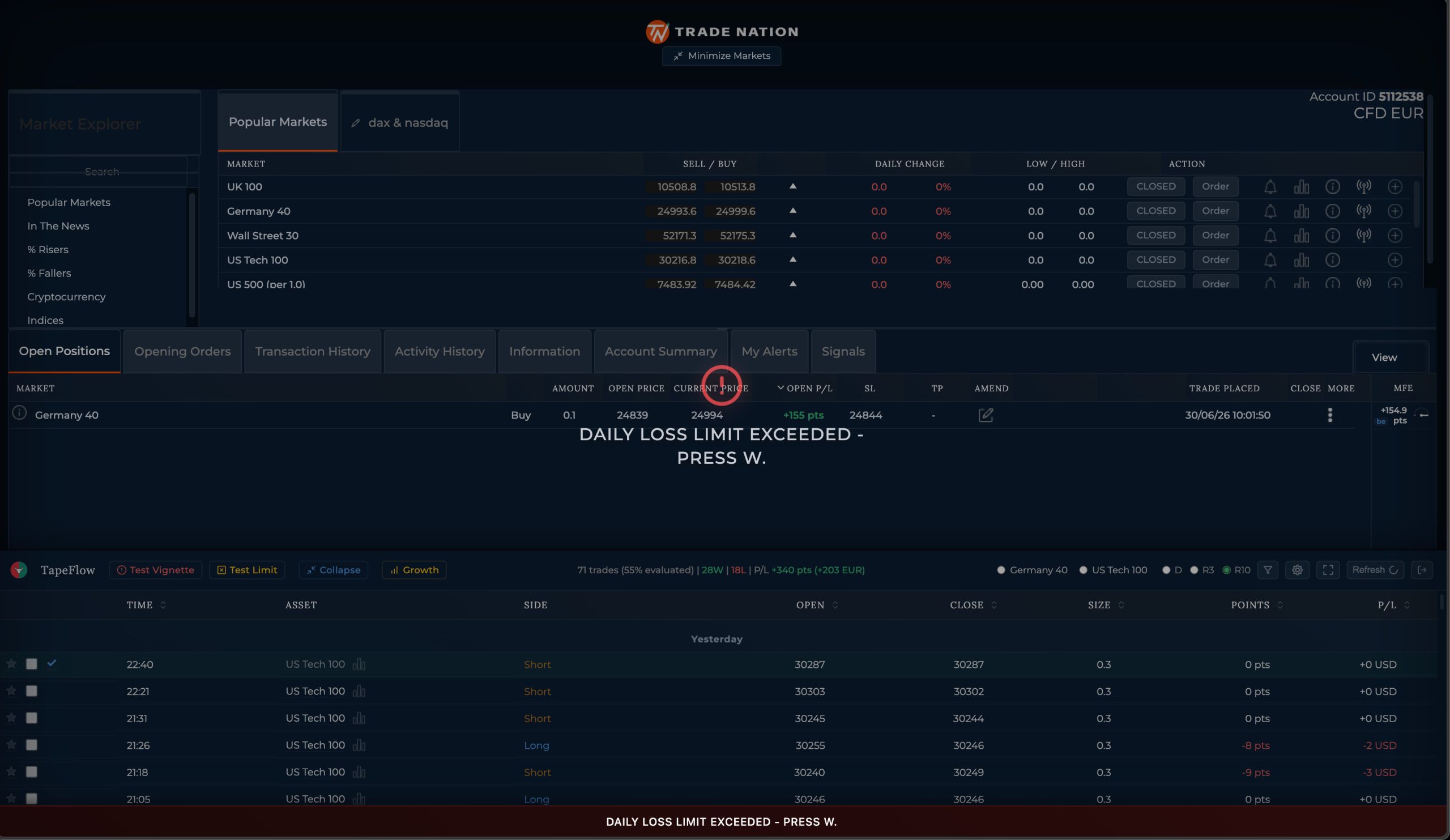Click the plus icon in US Tech 100 row

tap(1394, 260)
